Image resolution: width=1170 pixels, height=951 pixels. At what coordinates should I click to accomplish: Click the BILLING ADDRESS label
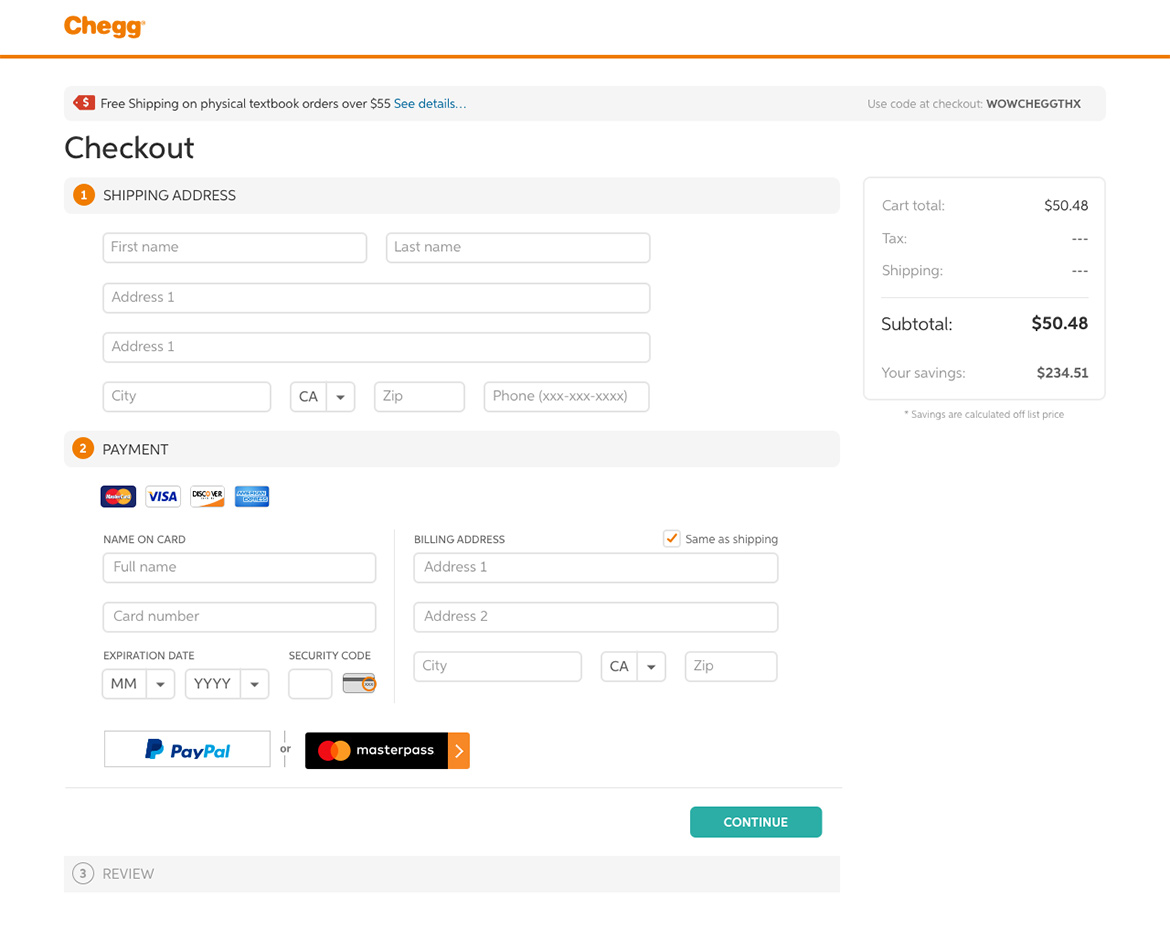click(x=460, y=539)
